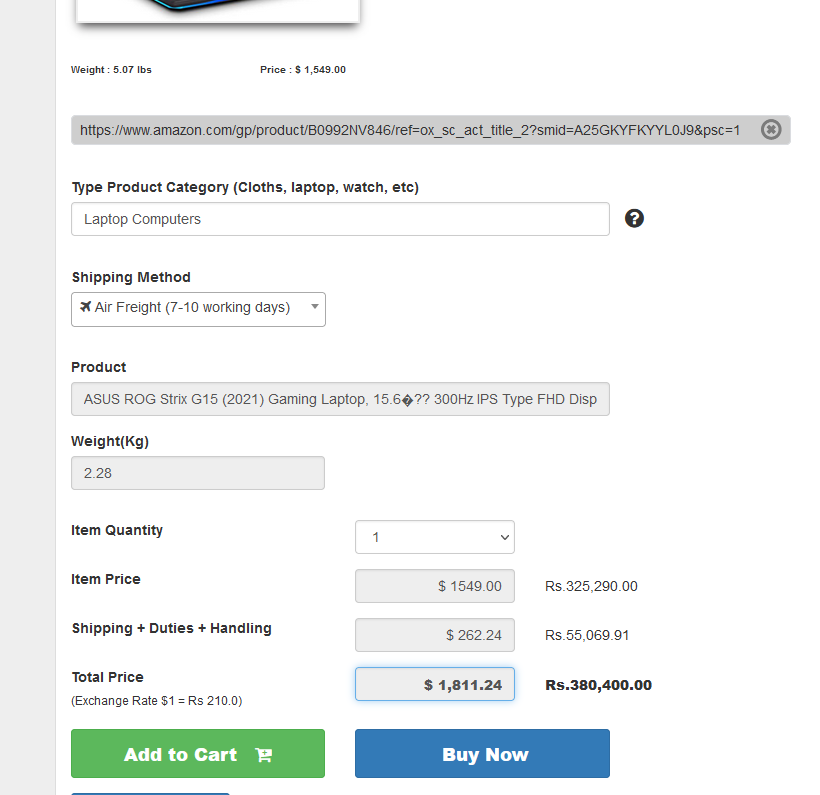The width and height of the screenshot is (820, 795).
Task: Click the Exchange Rate $1 = Rs 210.0 note
Action: tap(156, 701)
